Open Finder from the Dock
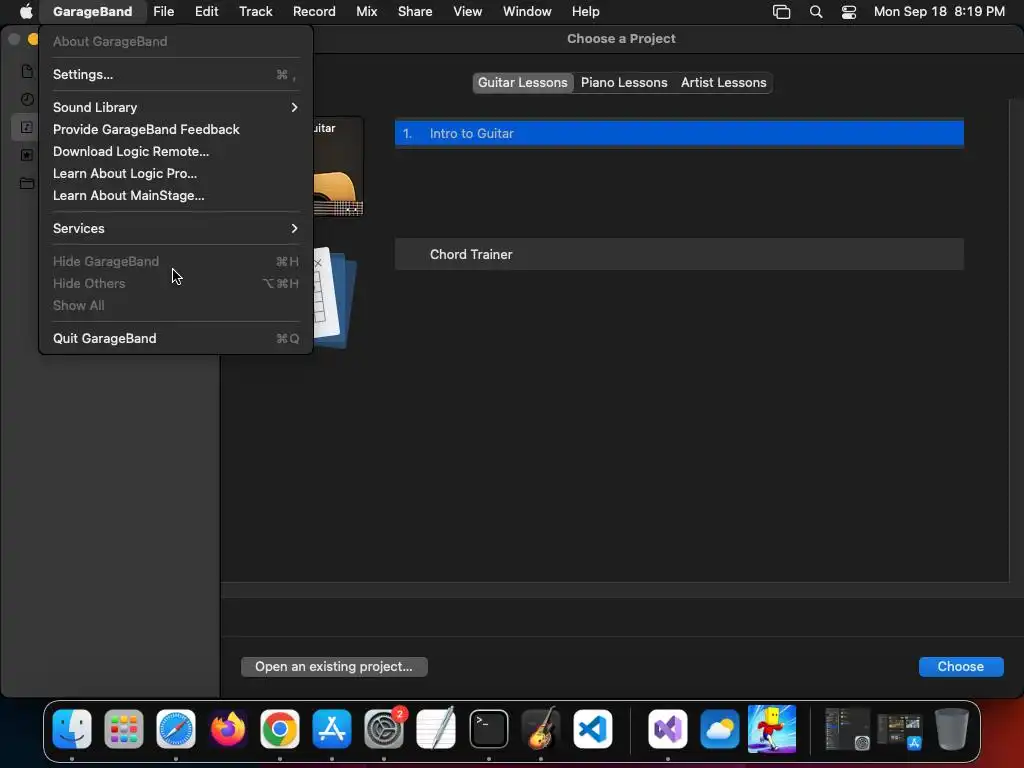Image resolution: width=1024 pixels, height=768 pixels. pos(72,728)
